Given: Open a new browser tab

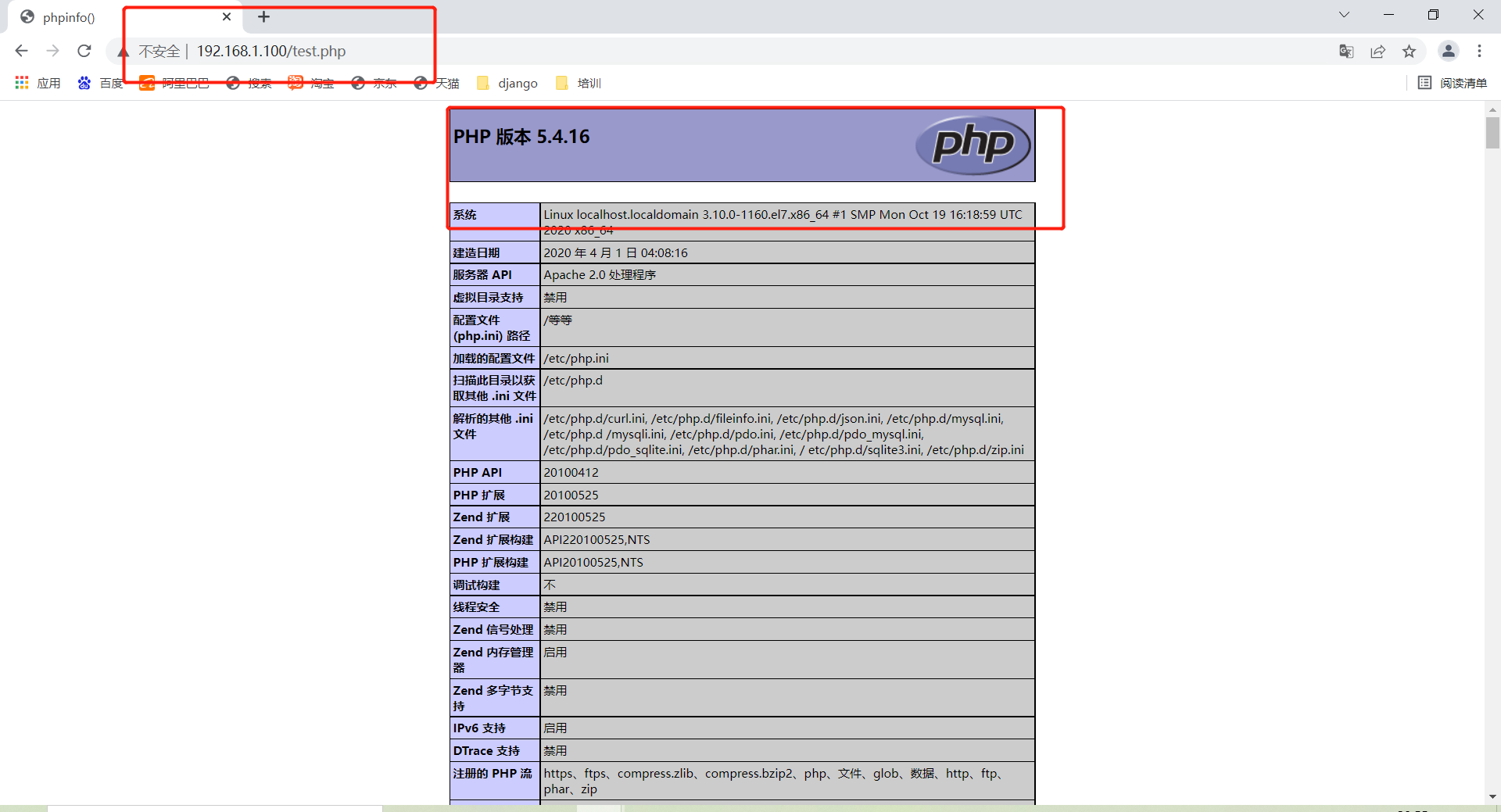Looking at the screenshot, I should click(x=264, y=16).
